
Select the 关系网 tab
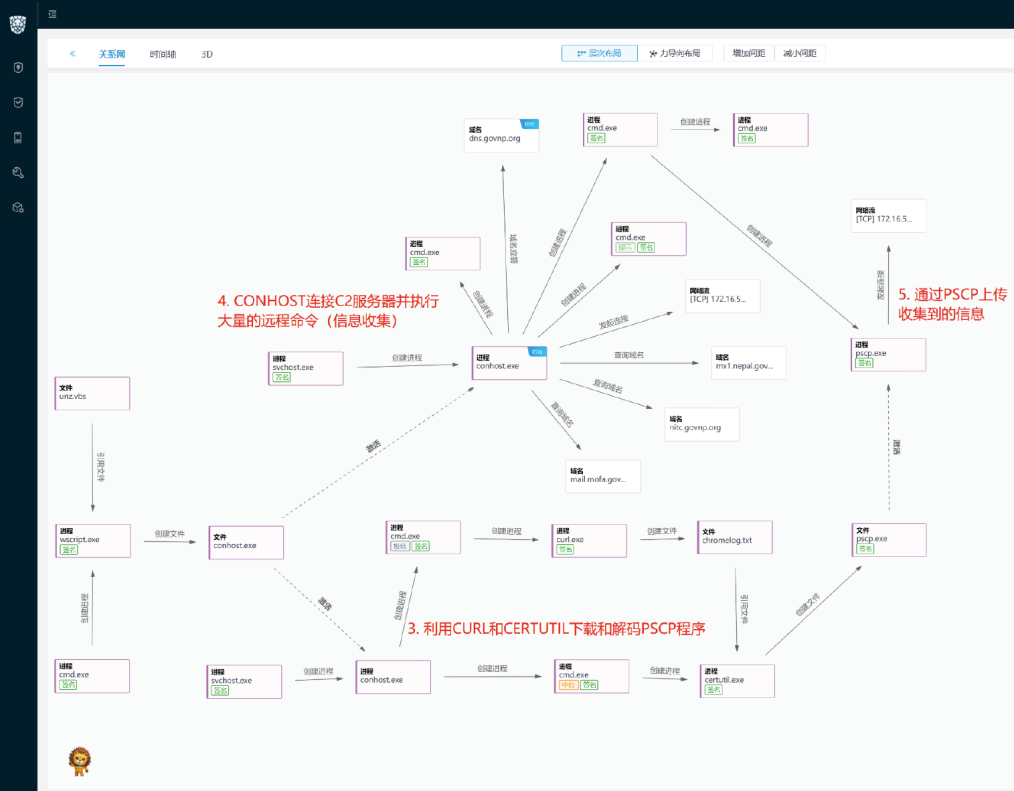click(x=111, y=54)
